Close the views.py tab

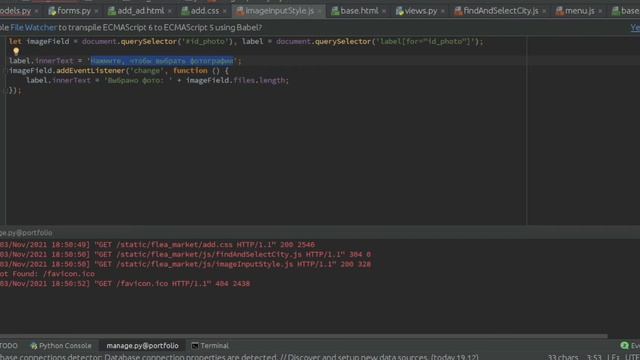pyautogui.click(x=443, y=11)
